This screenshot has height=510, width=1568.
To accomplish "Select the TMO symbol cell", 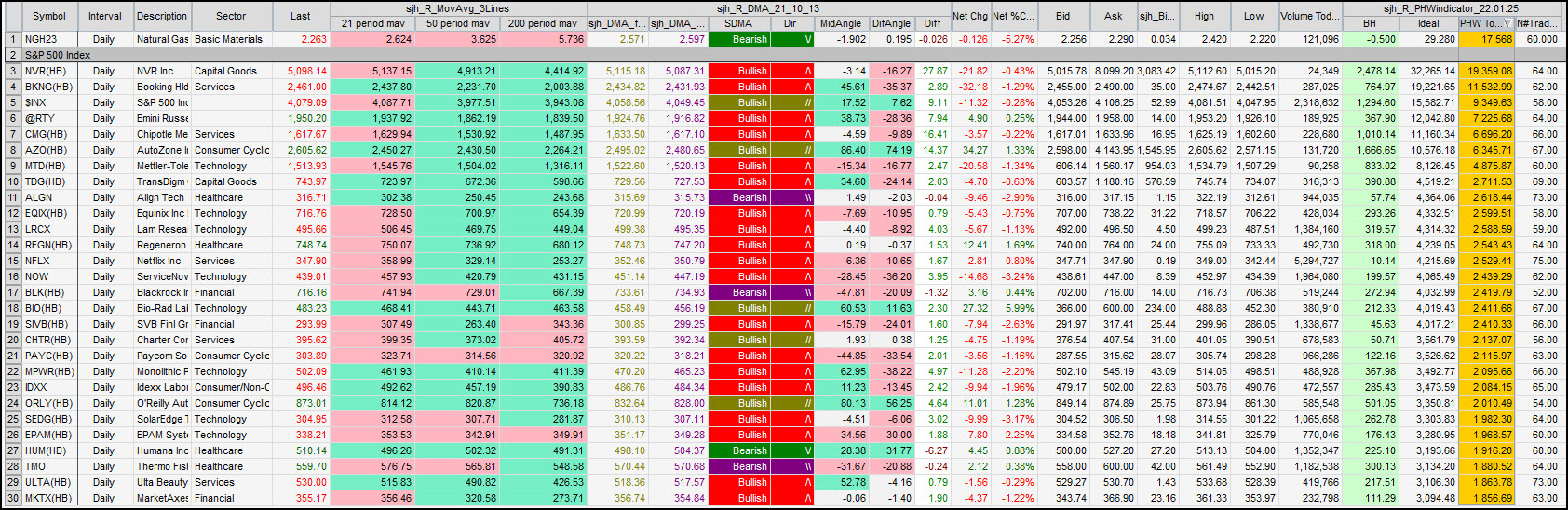I will [48, 466].
